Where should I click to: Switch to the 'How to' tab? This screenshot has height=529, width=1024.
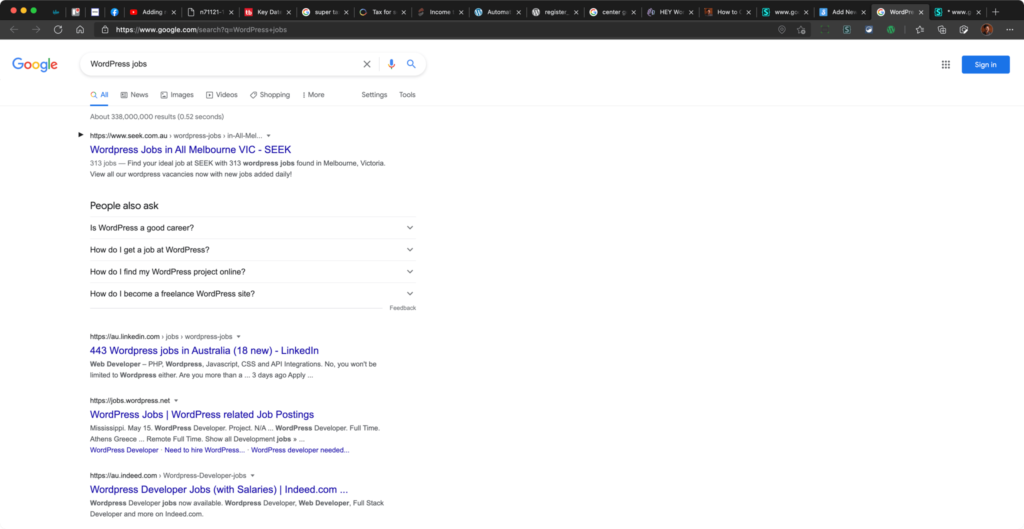[728, 12]
